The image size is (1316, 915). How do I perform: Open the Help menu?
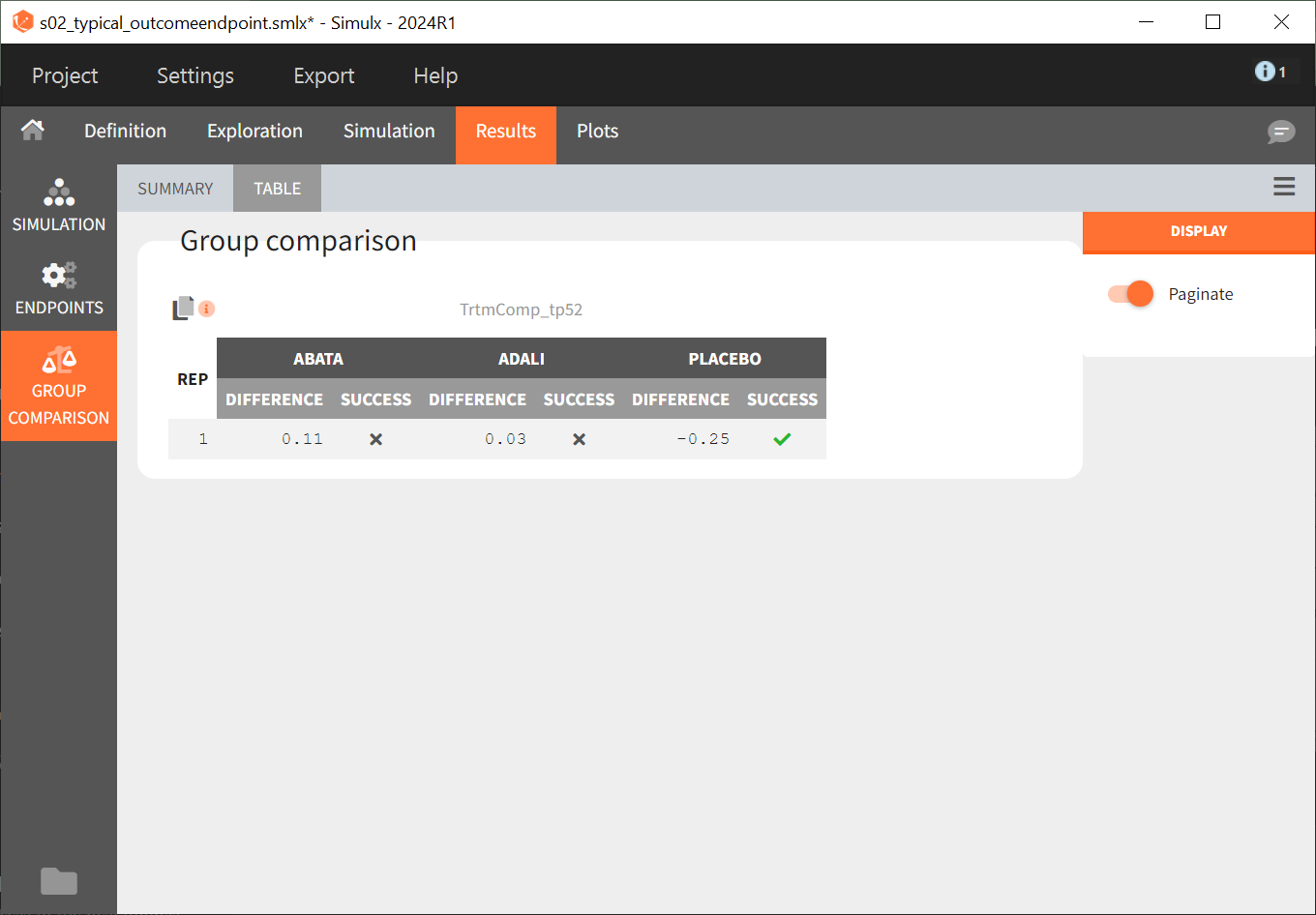[435, 75]
